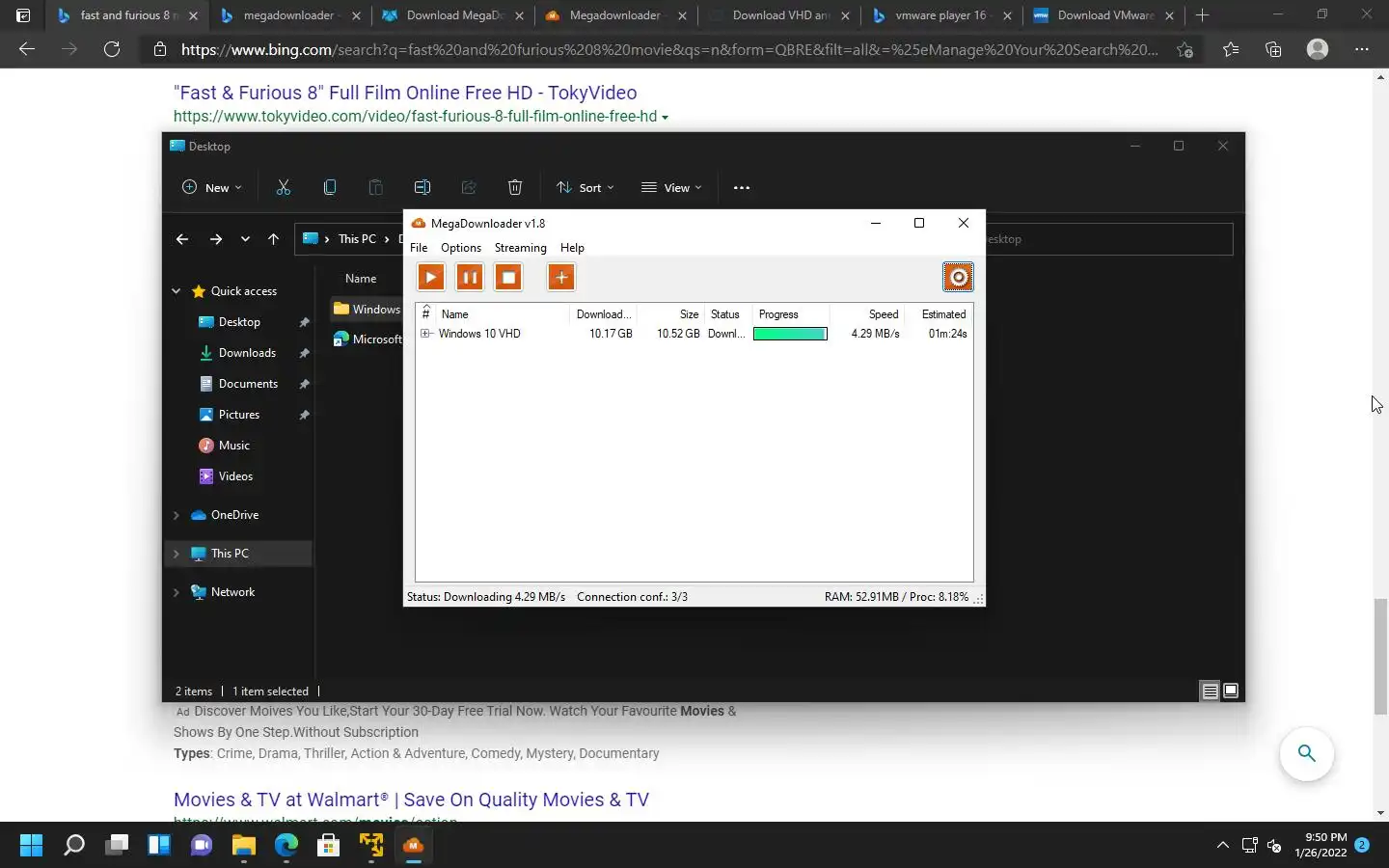Open the Sort dropdown in File Explorer
Screen dimensions: 1389x868
coord(586,188)
